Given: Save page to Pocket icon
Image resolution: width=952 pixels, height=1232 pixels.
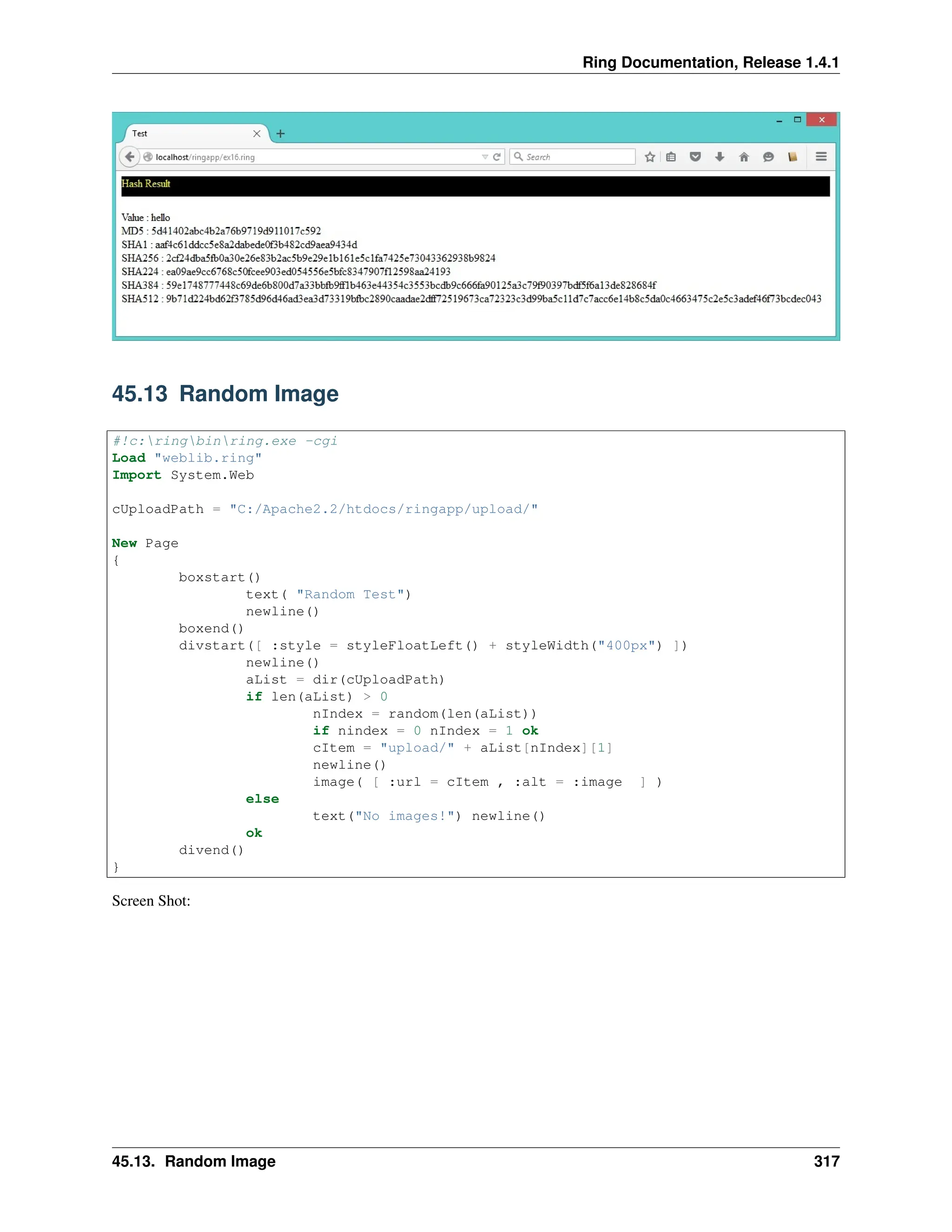Looking at the screenshot, I should tap(695, 157).
